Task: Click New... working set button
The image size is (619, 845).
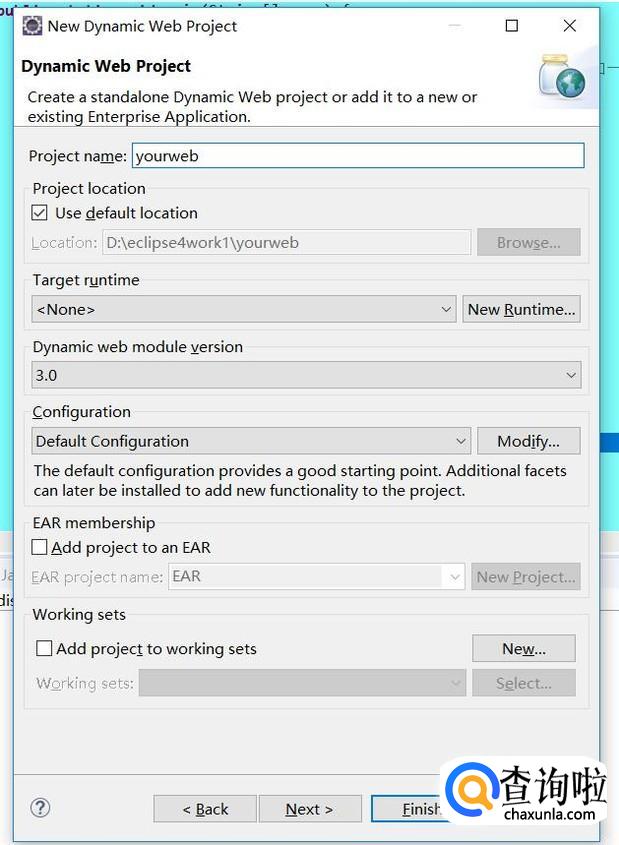Action: [x=524, y=648]
